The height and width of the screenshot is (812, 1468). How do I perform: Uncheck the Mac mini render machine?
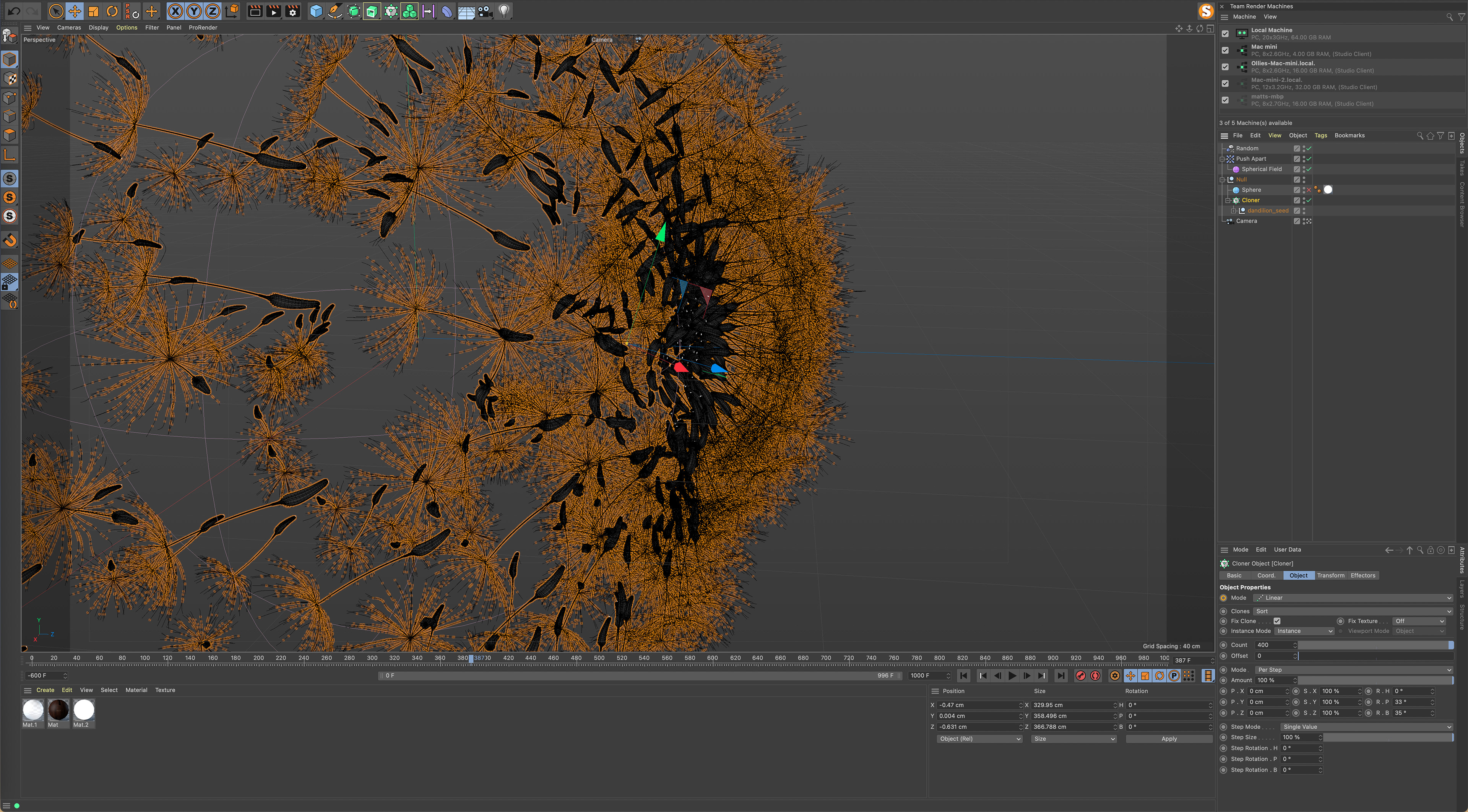pos(1225,50)
